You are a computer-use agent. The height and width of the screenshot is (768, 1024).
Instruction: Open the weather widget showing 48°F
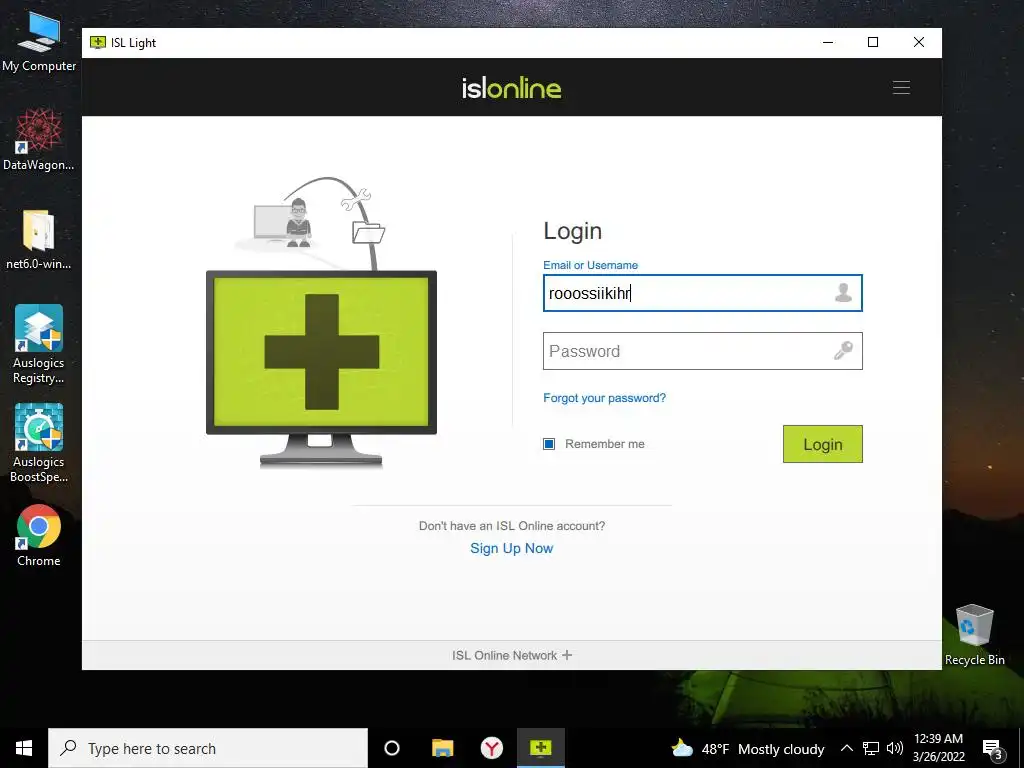point(748,748)
